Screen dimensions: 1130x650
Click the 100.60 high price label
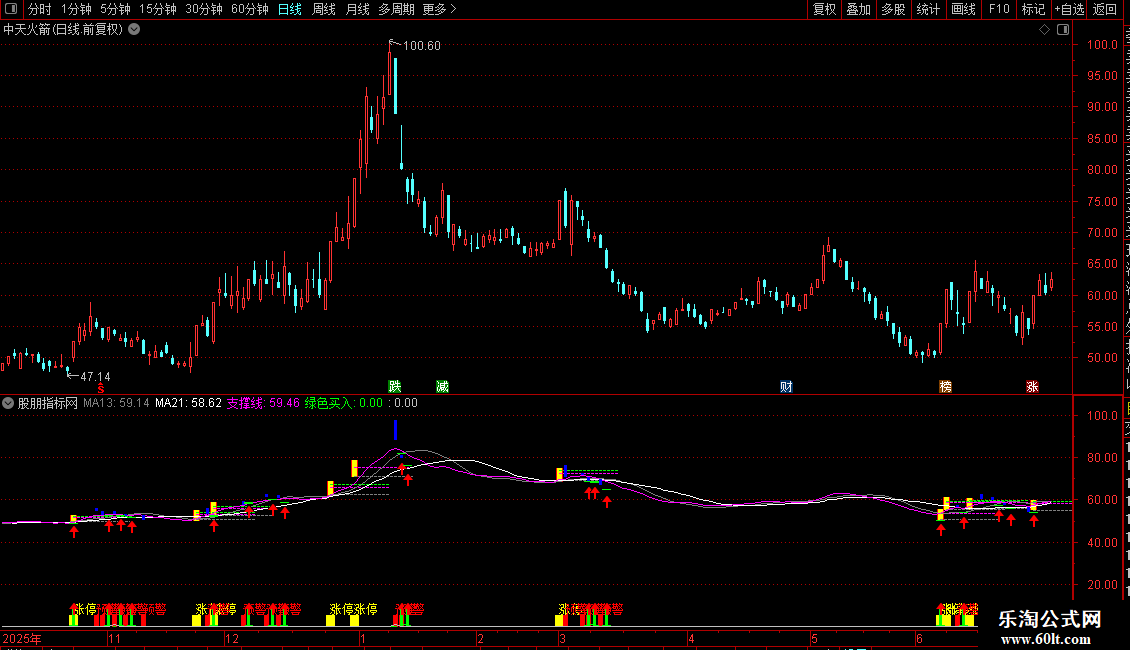pos(422,46)
